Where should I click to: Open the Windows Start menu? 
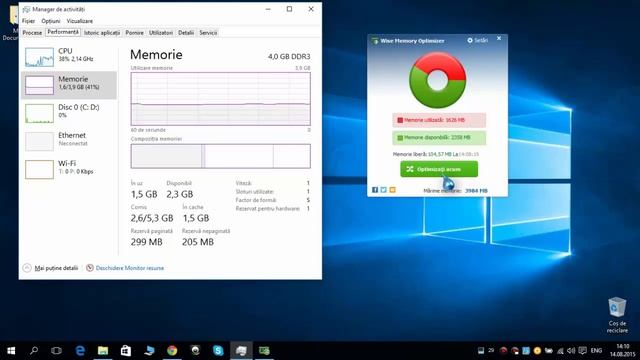pos(11,351)
